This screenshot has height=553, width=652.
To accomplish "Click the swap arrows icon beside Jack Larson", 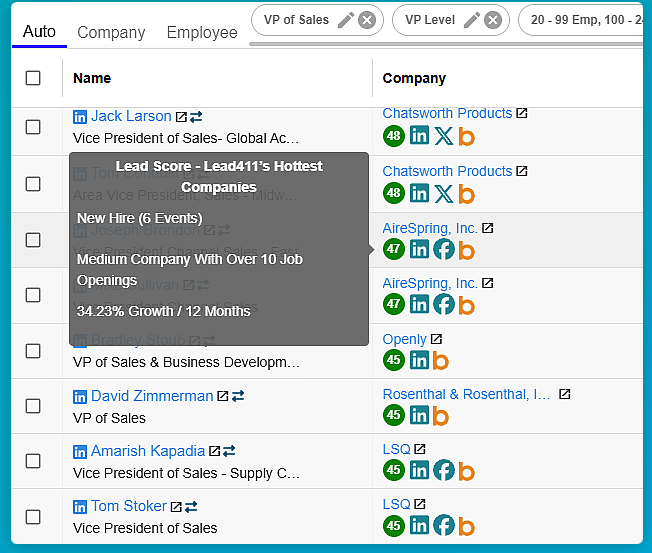I will click(x=196, y=117).
